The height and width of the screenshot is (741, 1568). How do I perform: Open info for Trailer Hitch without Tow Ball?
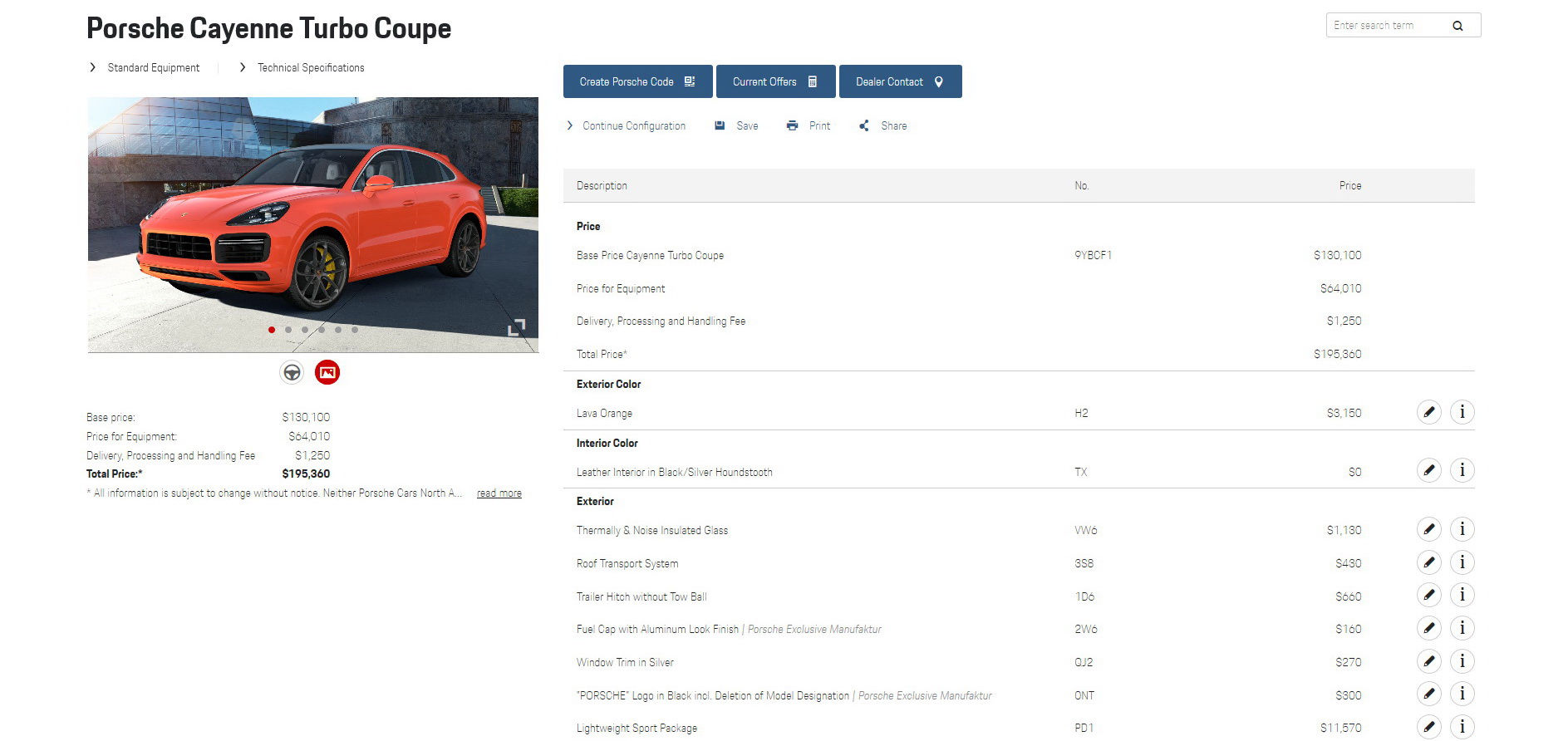[x=1462, y=596]
